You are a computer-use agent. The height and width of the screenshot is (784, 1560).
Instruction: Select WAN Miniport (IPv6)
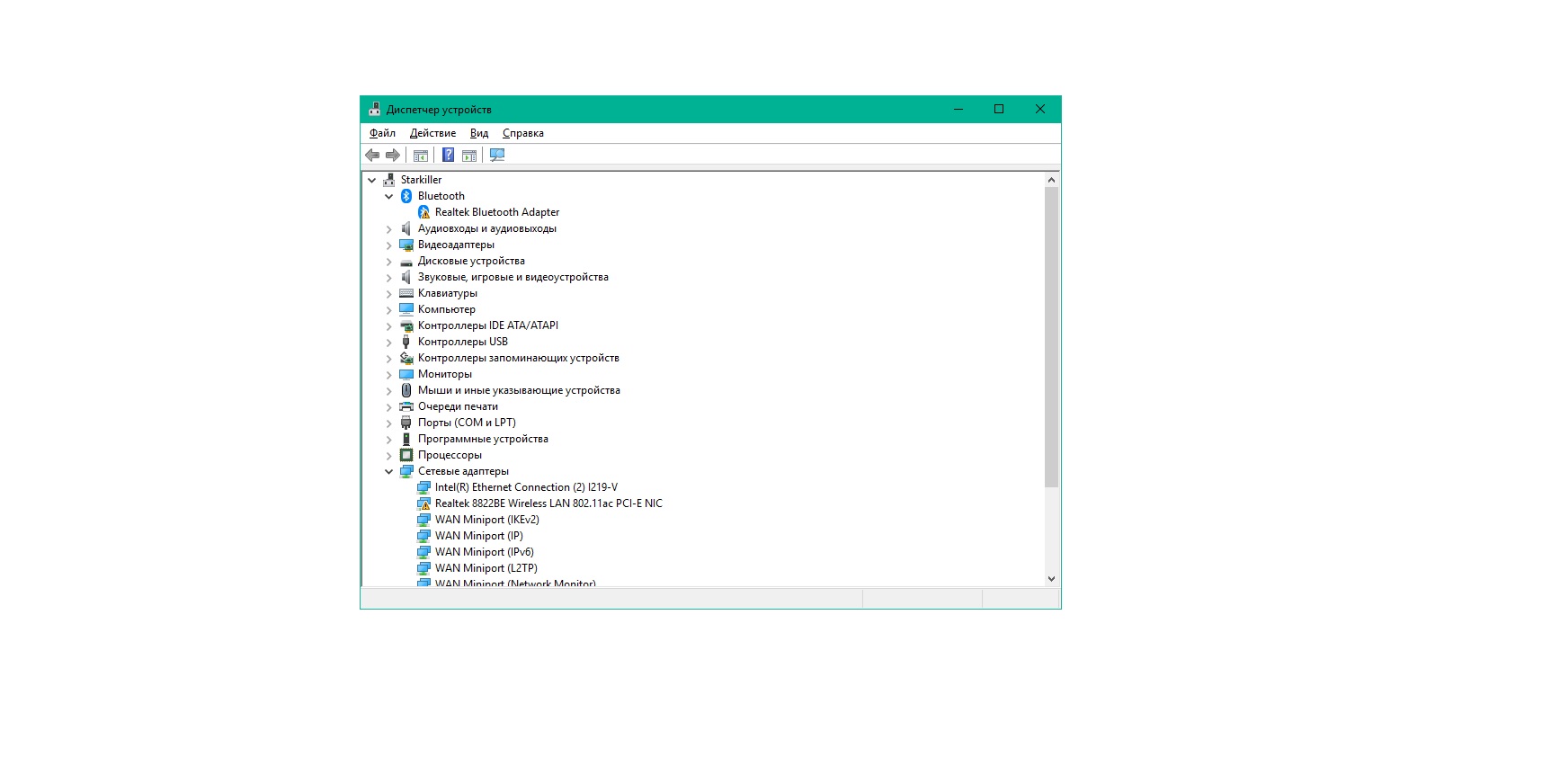pyautogui.click(x=485, y=552)
